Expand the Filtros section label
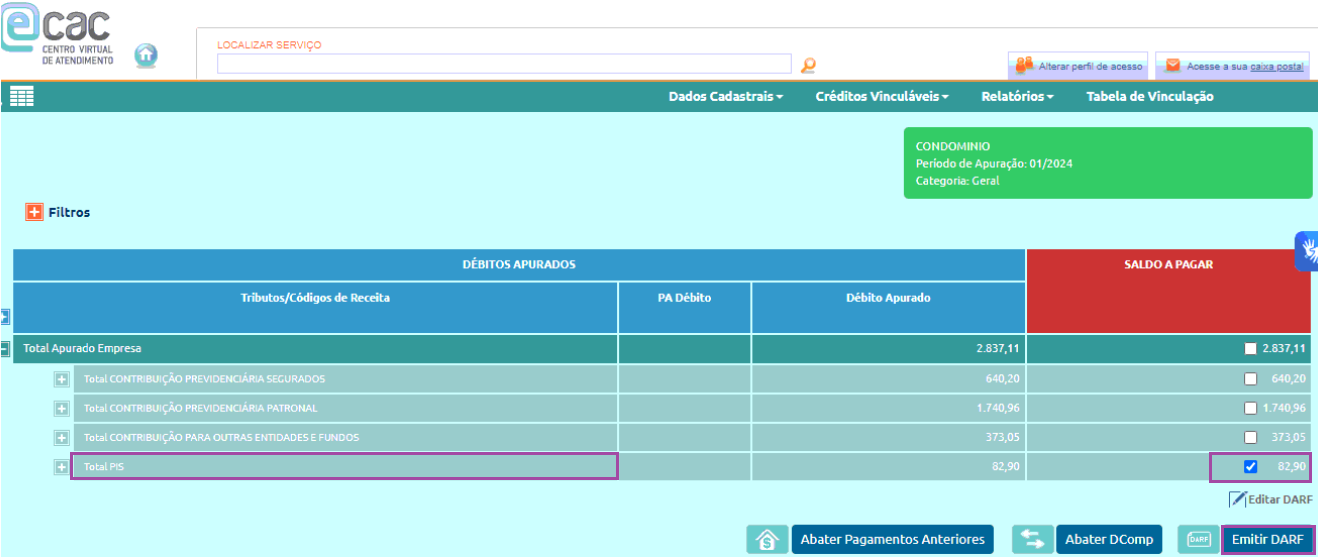 point(69,213)
